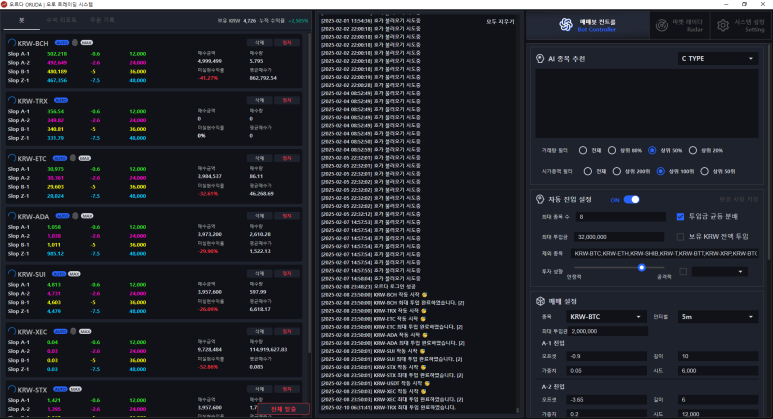This screenshot has height=419, width=773.
Task: Select 상위 200위 for the 시가총액 필터
Action: click(617, 172)
